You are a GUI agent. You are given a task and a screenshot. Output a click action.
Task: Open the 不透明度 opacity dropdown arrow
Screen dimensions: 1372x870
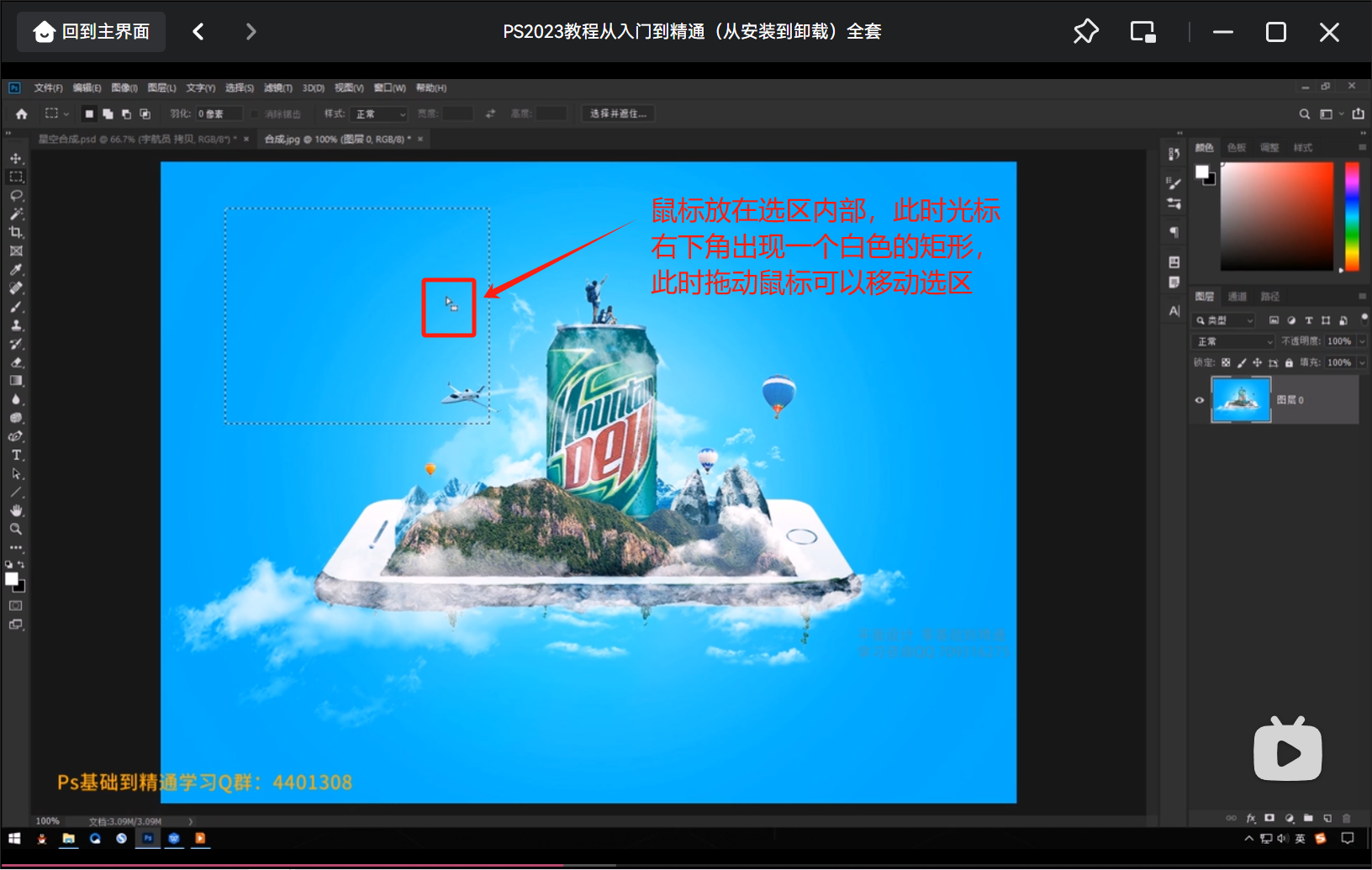[x=1362, y=341]
